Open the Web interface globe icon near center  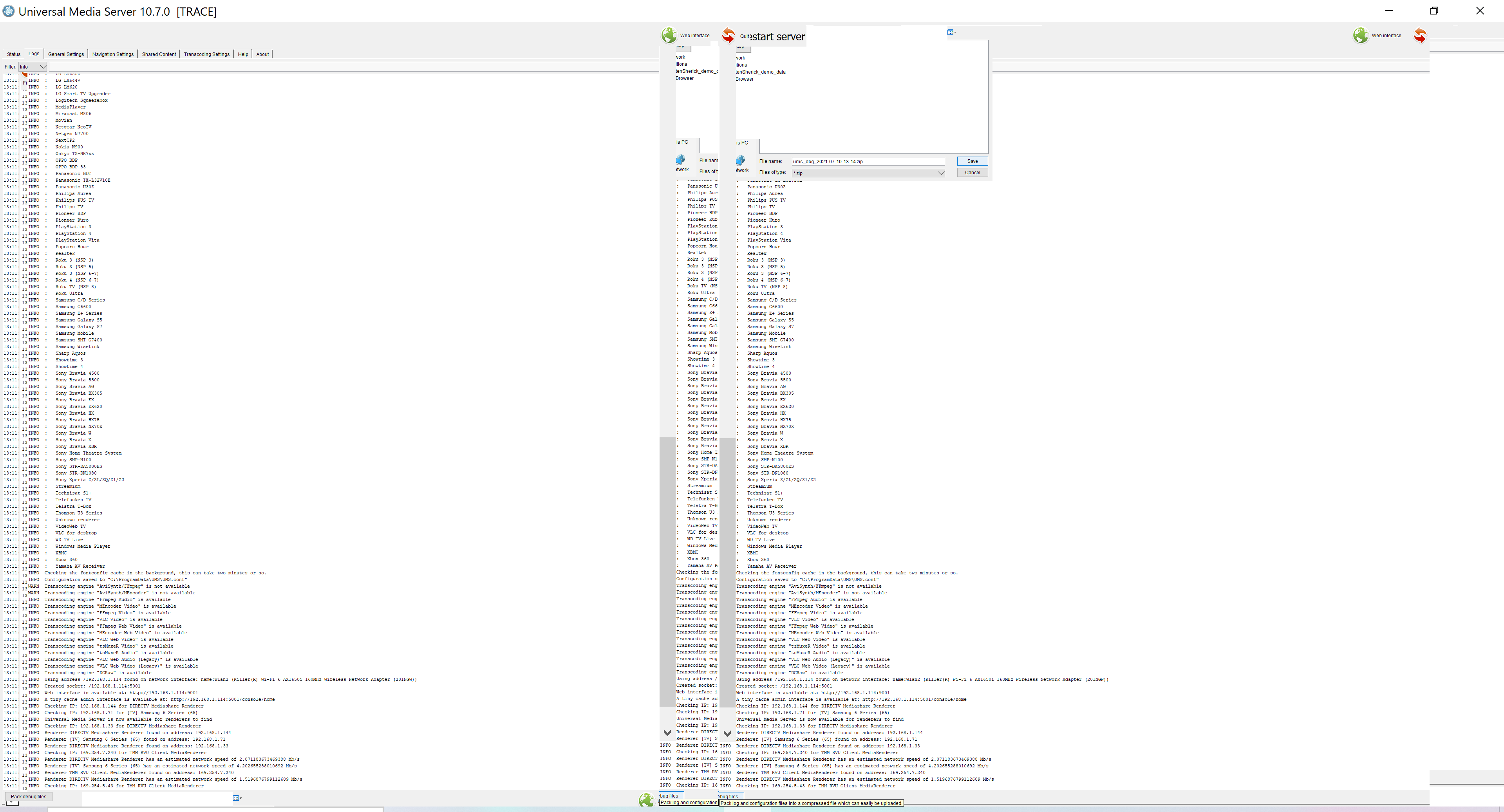pyautogui.click(x=669, y=35)
